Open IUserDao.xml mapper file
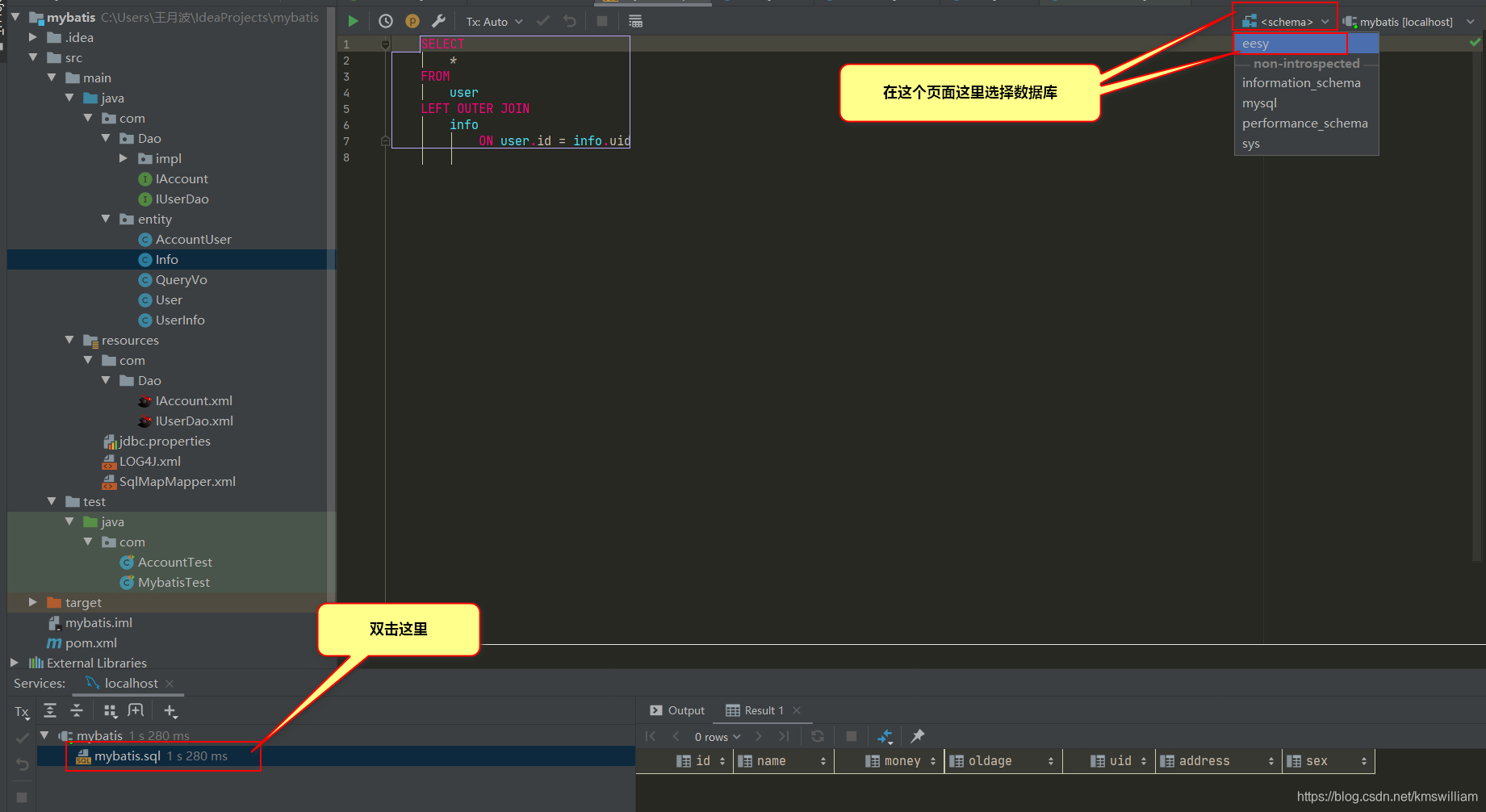 186,421
